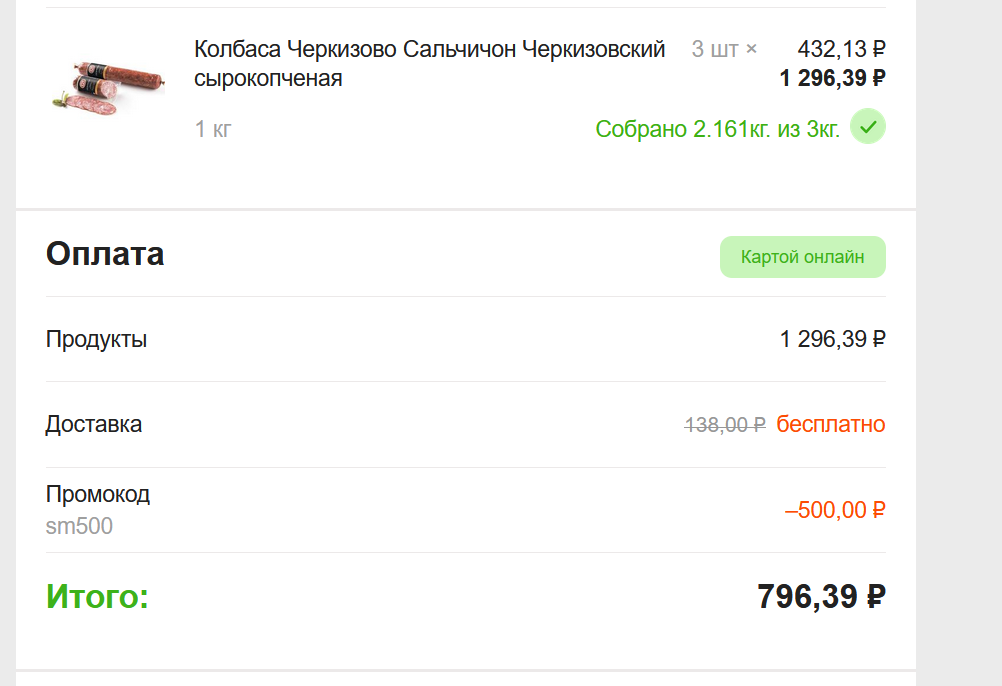The width and height of the screenshot is (1002, 686).
Task: Click the Оплата section heading
Action: click(105, 254)
